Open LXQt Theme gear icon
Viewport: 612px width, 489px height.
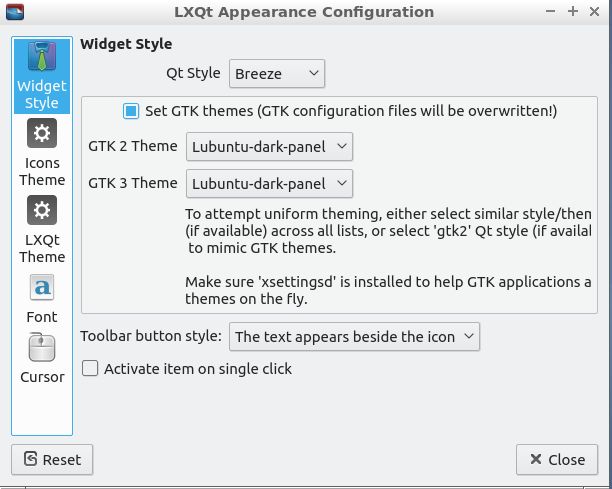(x=42, y=210)
